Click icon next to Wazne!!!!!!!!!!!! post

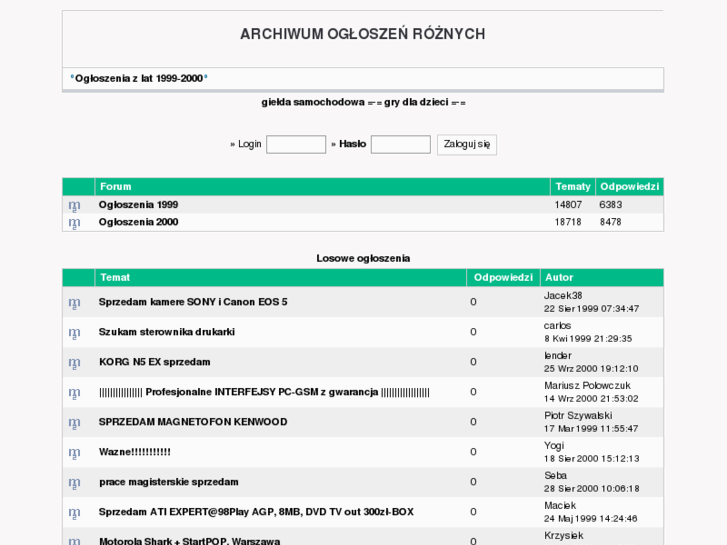pos(74,453)
